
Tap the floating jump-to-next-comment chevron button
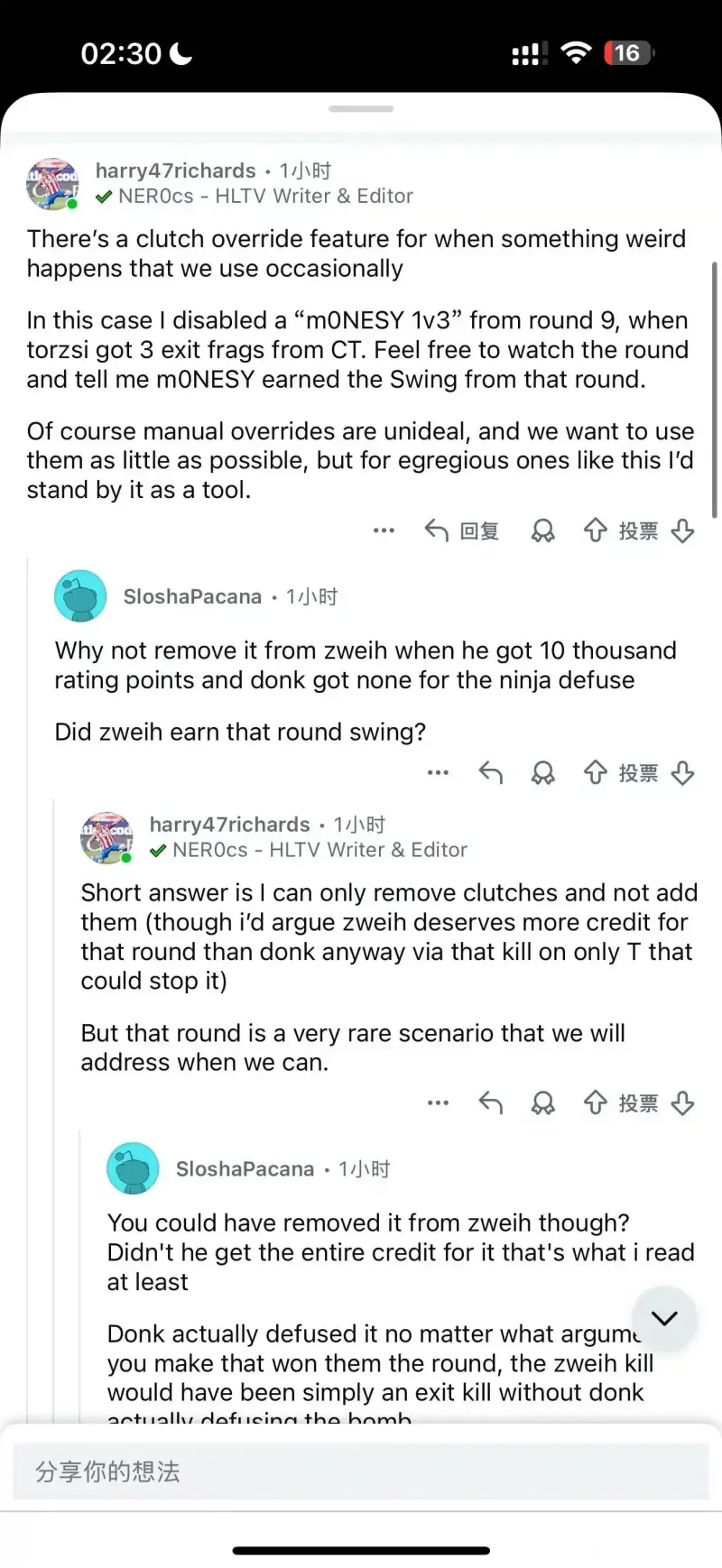pos(664,1318)
